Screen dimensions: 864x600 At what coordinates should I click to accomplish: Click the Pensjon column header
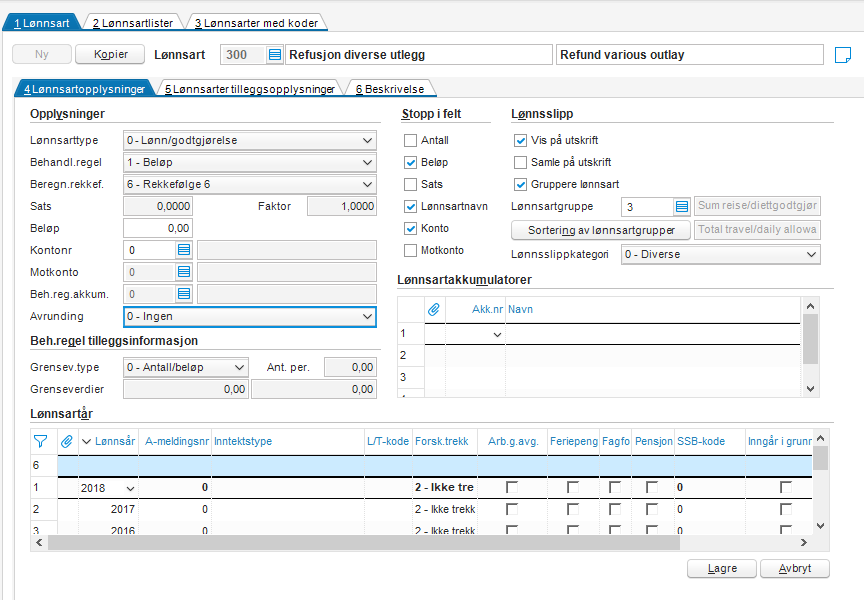coord(654,441)
